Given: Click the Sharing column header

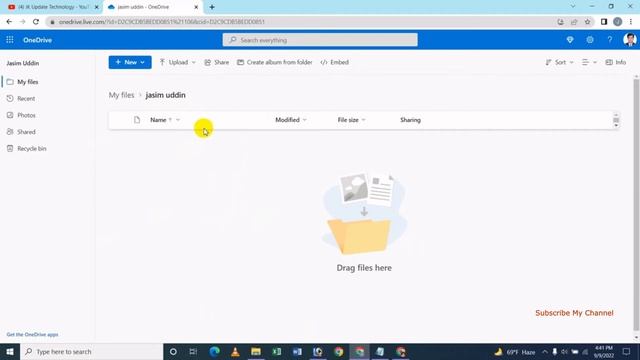Looking at the screenshot, I should coord(410,120).
